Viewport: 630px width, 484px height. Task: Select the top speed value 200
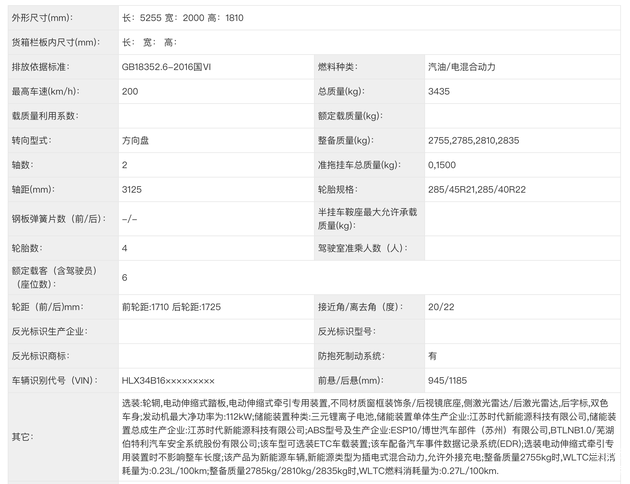click(x=130, y=91)
